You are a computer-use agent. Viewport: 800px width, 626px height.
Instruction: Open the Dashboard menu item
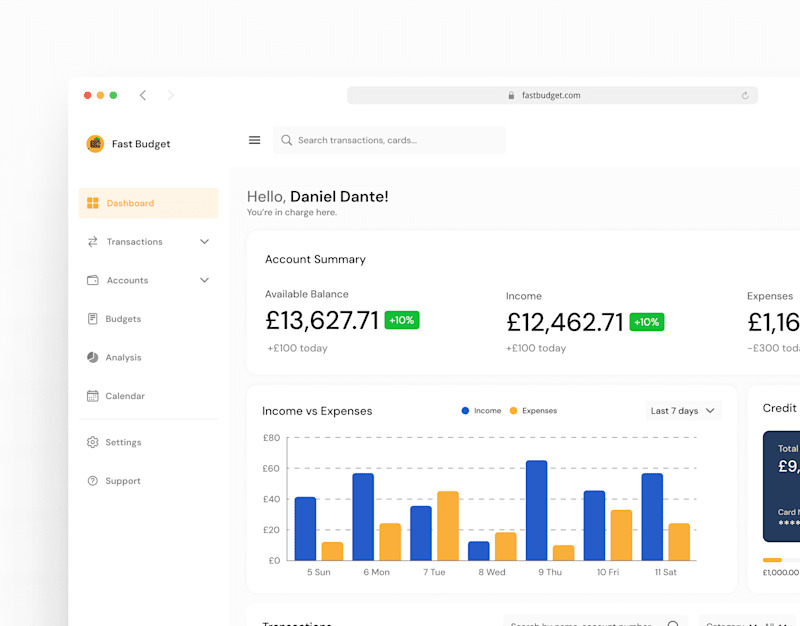[148, 203]
